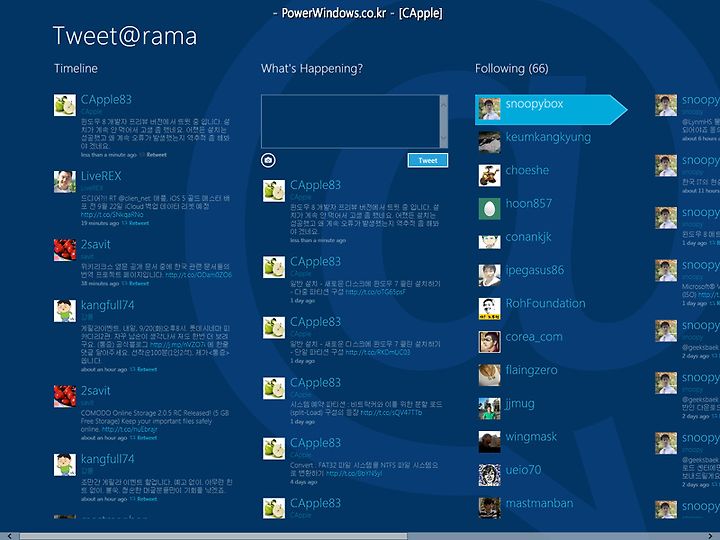The height and width of the screenshot is (540, 720).
Task: Retweet 2savit's 38 minutes ago tweet
Action: [139, 283]
